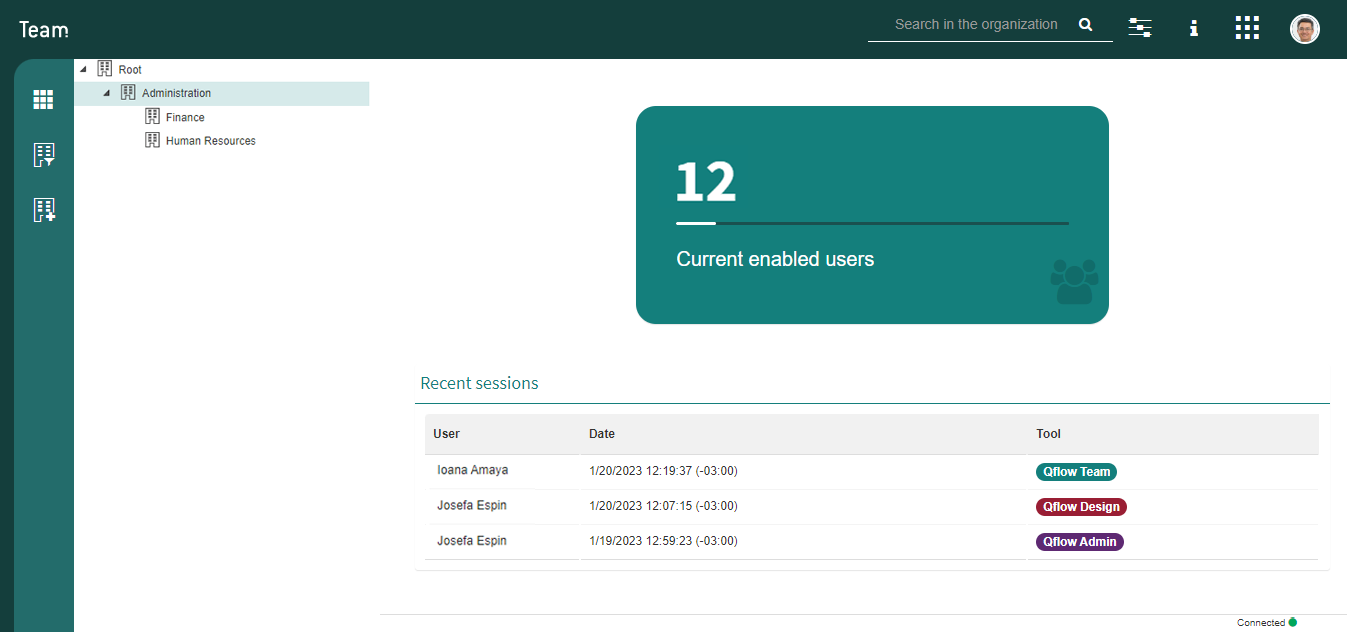Screen dimensions: 1347x632
Task: Click the Qflow Design tool badge
Action: pyautogui.click(x=1081, y=507)
